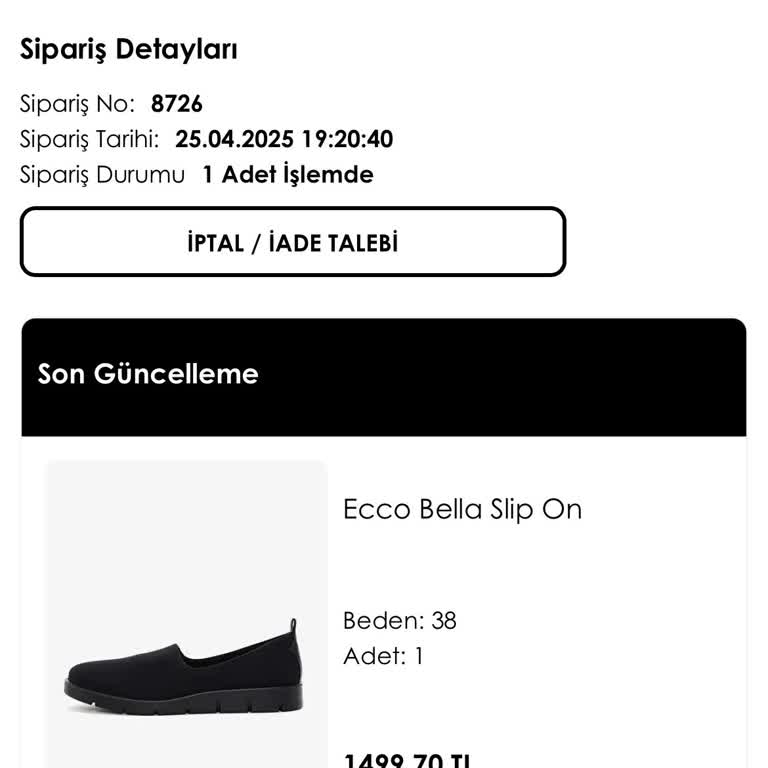Screen dimensions: 768x768
Task: Click the word Ecco in the product title
Action: pos(376,509)
